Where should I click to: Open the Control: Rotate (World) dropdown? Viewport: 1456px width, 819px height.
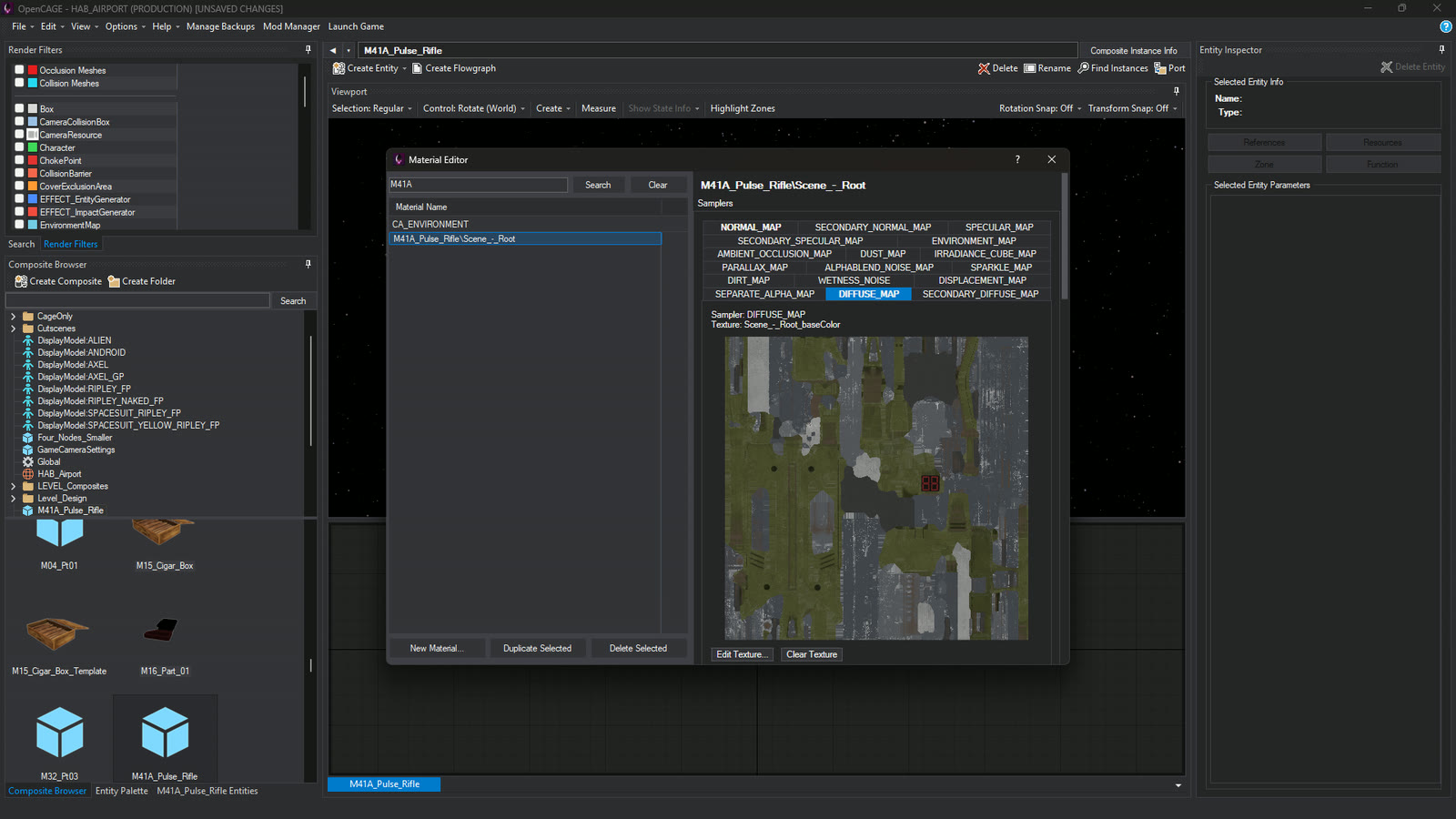(x=474, y=108)
